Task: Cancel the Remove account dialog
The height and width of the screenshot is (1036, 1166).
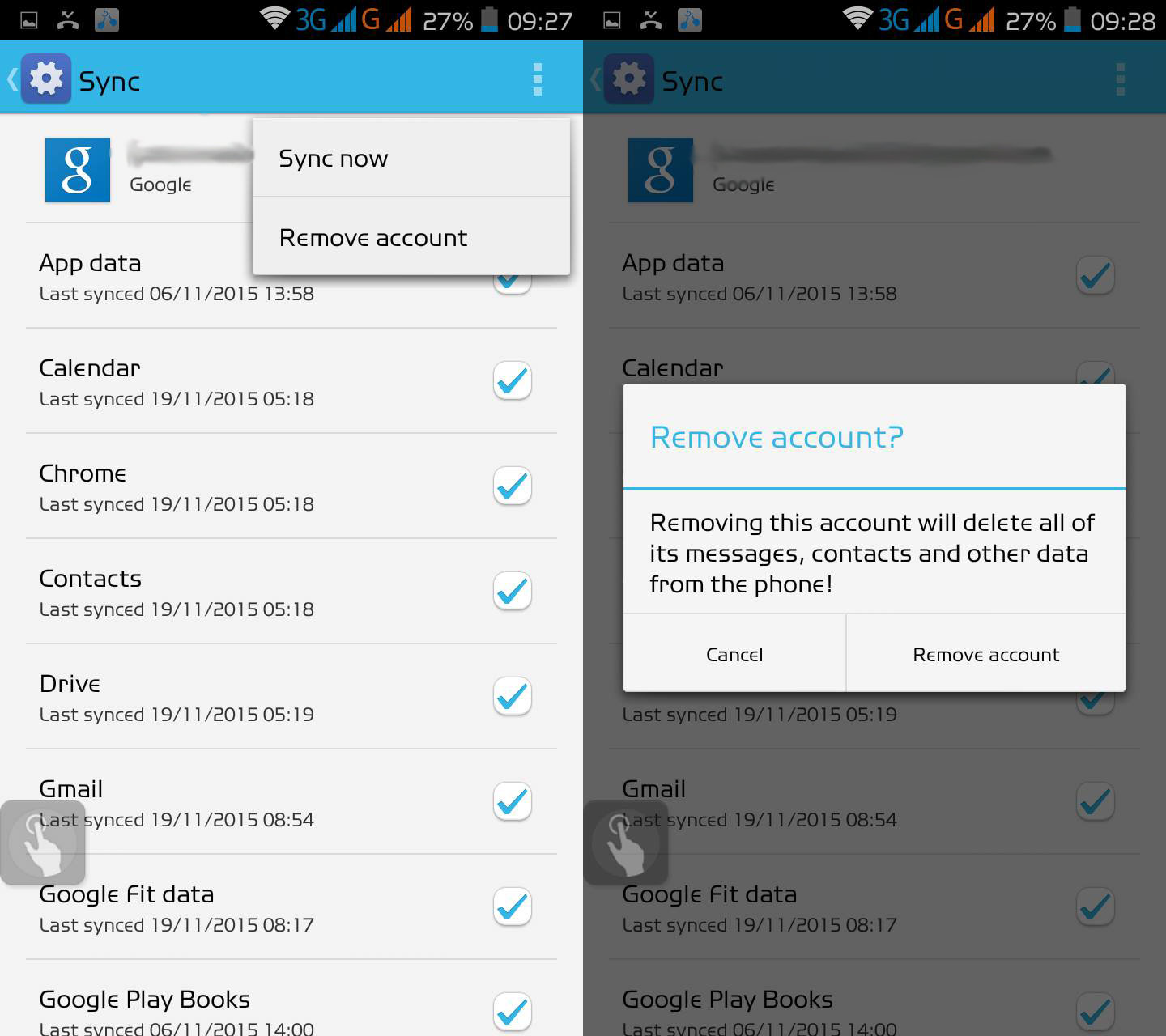Action: pos(734,654)
